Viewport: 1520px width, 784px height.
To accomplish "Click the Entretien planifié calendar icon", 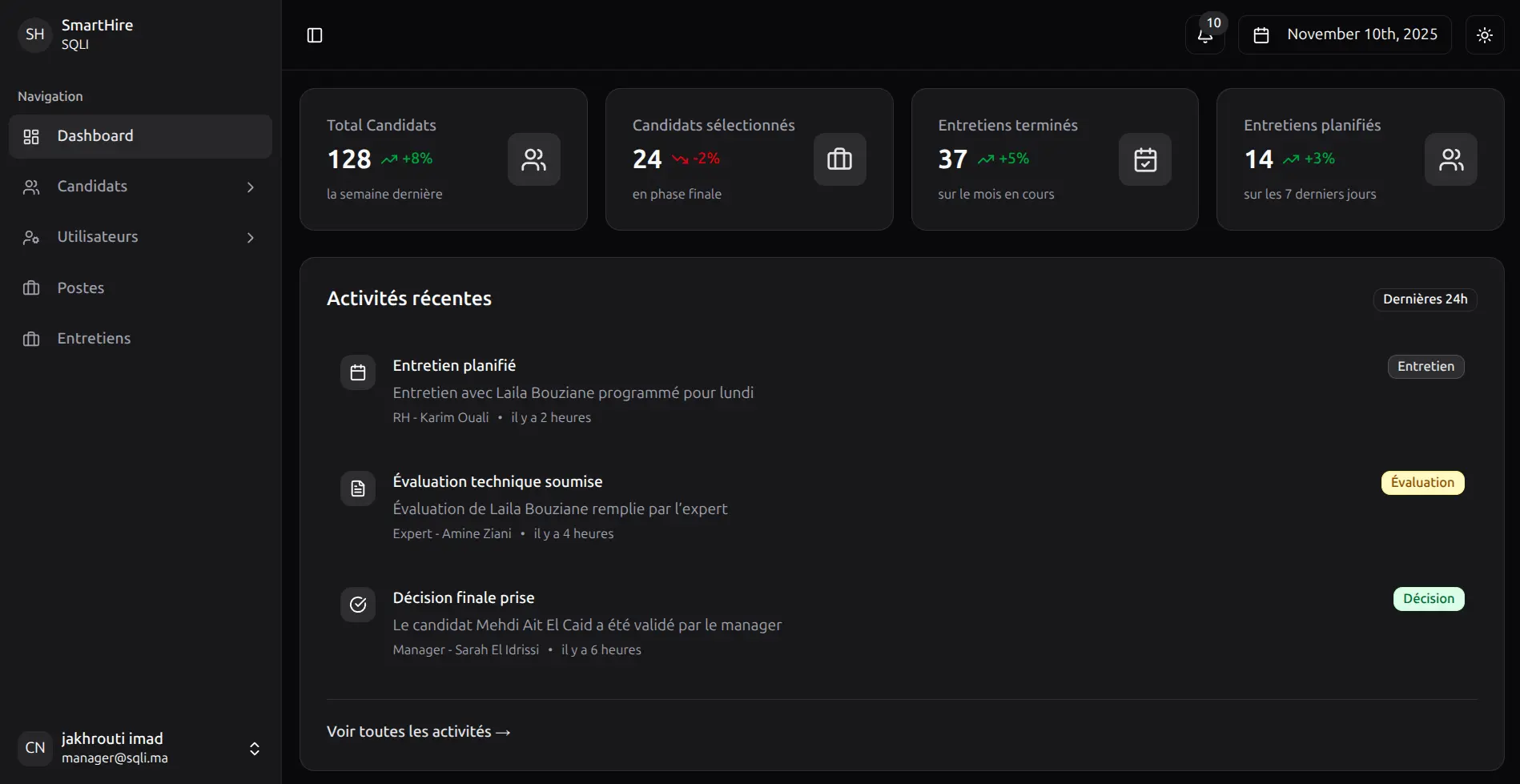I will click(358, 372).
